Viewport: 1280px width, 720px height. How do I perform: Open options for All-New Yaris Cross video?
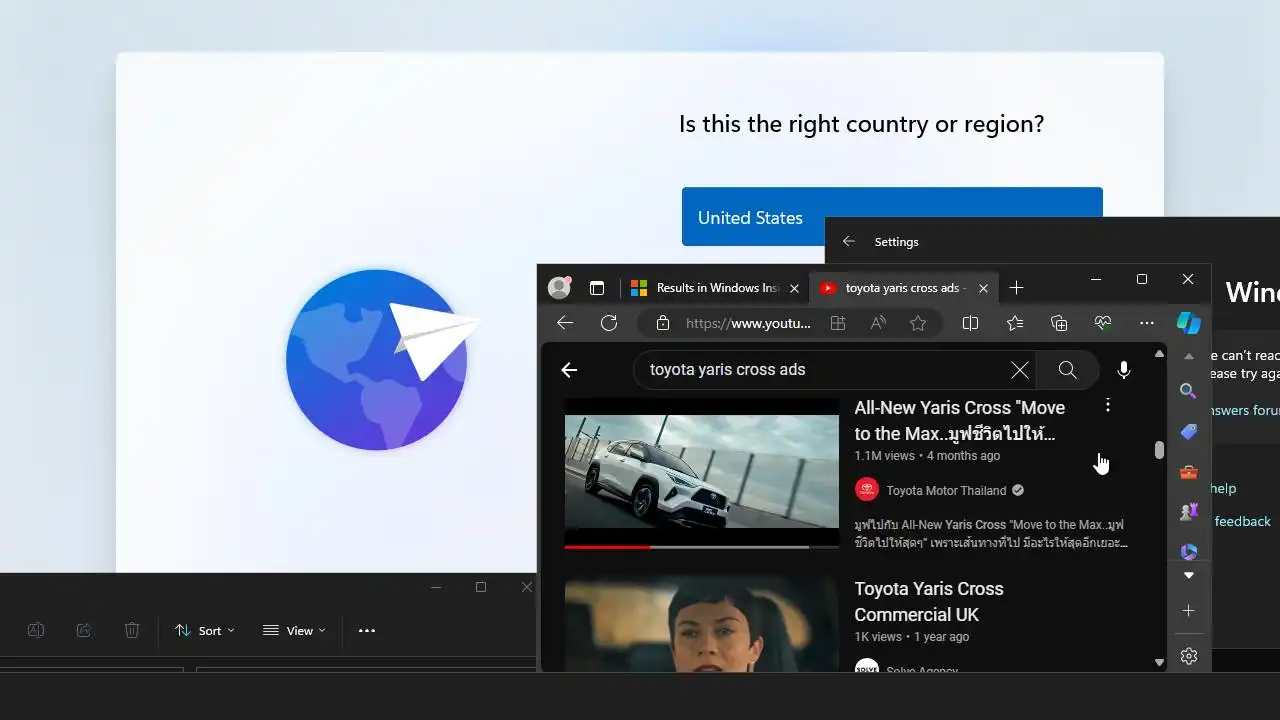point(1107,405)
